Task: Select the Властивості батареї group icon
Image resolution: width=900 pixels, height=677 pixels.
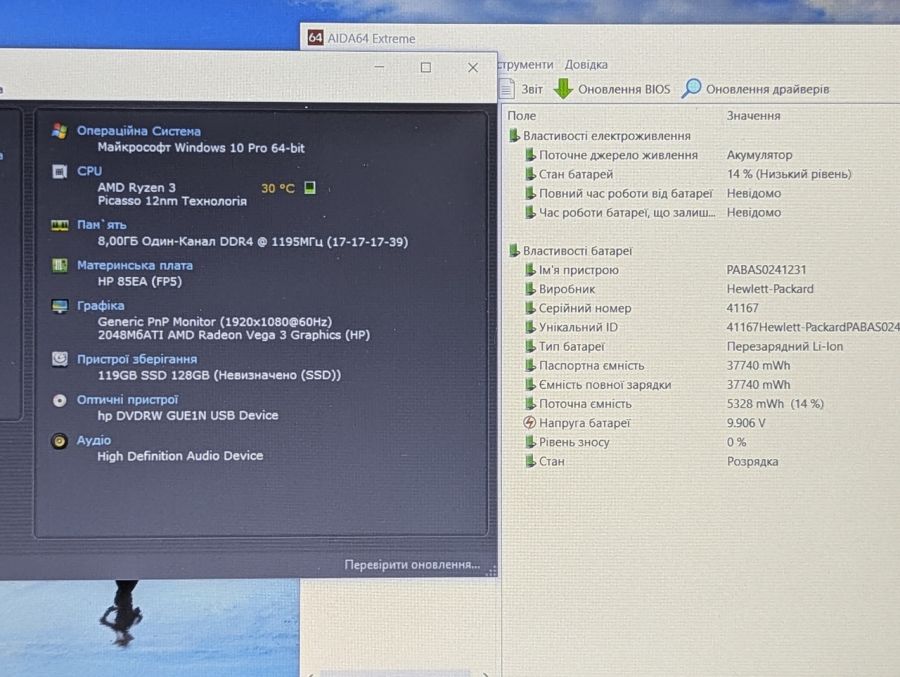Action: (x=514, y=250)
